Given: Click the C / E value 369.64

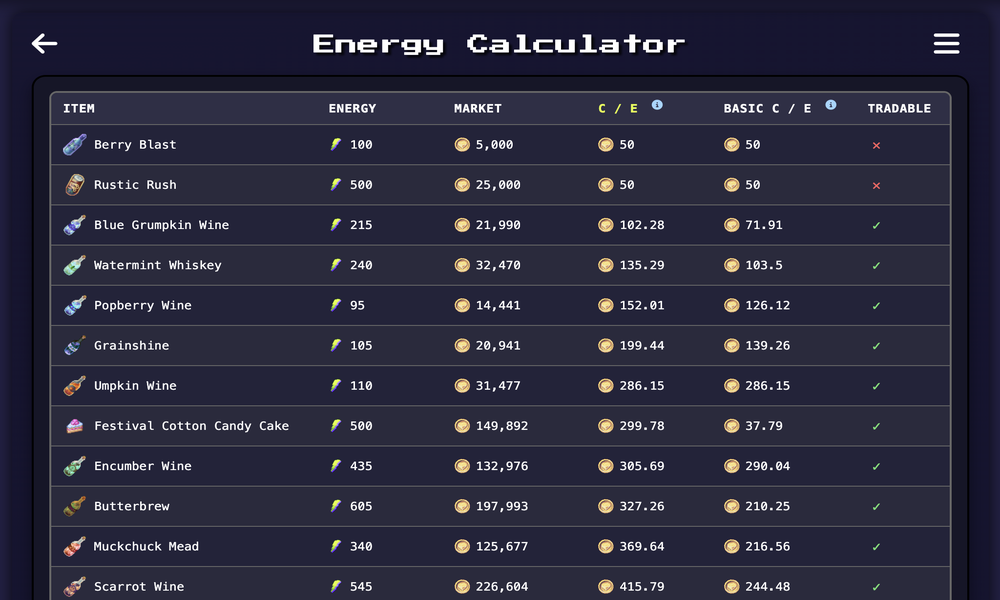Looking at the screenshot, I should [x=642, y=546].
